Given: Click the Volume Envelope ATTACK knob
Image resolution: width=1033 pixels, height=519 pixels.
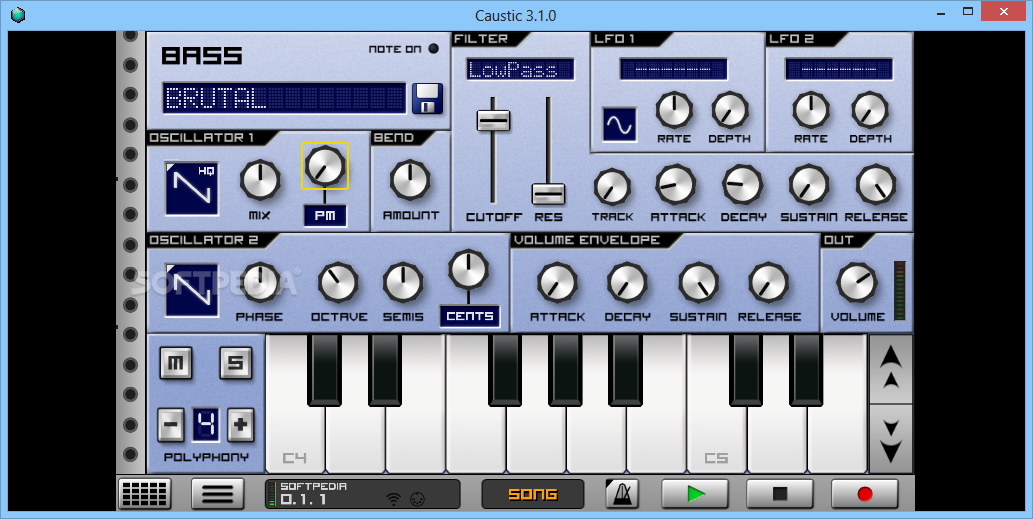Looking at the screenshot, I should [x=557, y=283].
